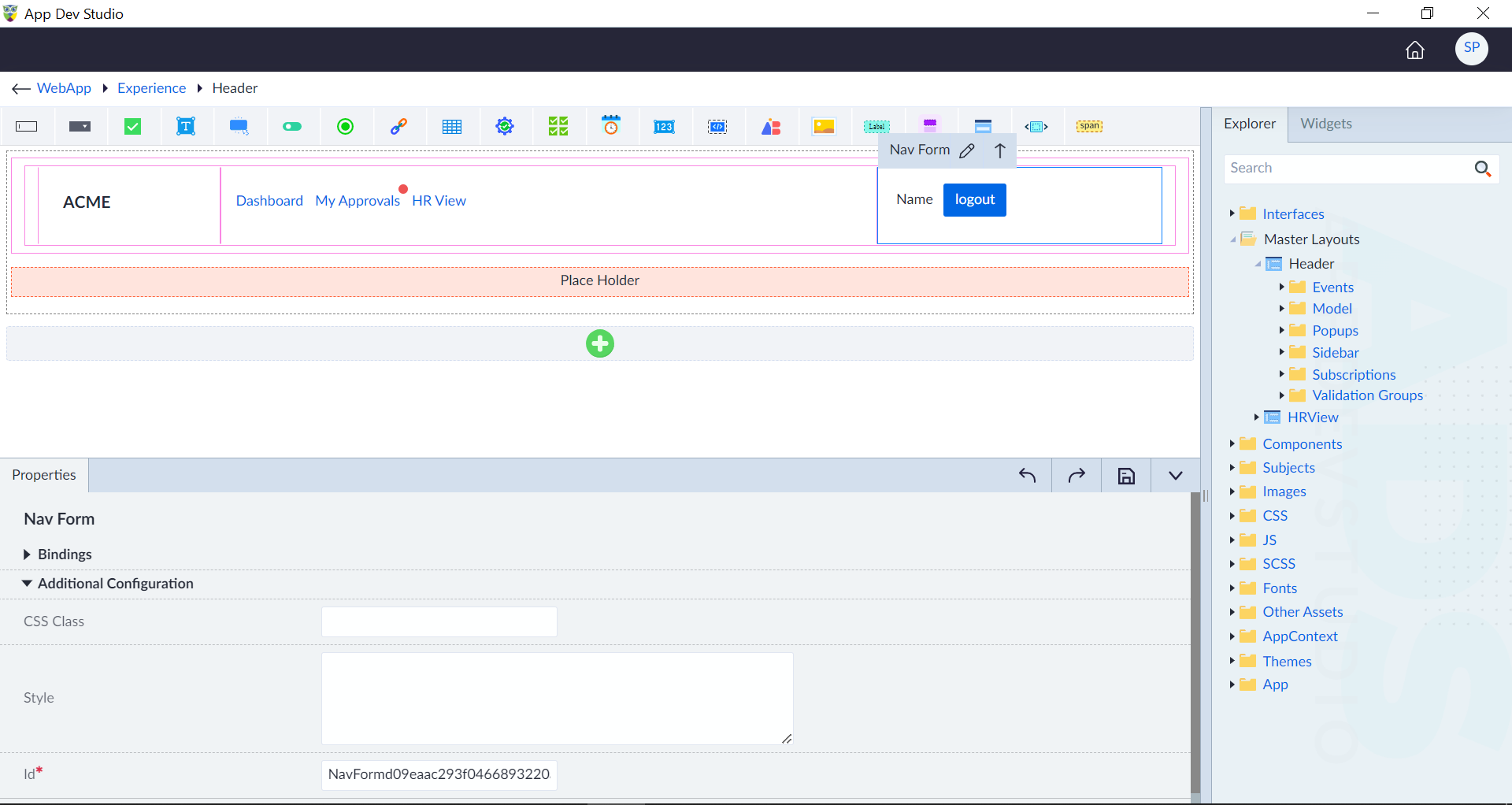
Task: Select the numeric 123 widget icon
Action: pos(664,127)
